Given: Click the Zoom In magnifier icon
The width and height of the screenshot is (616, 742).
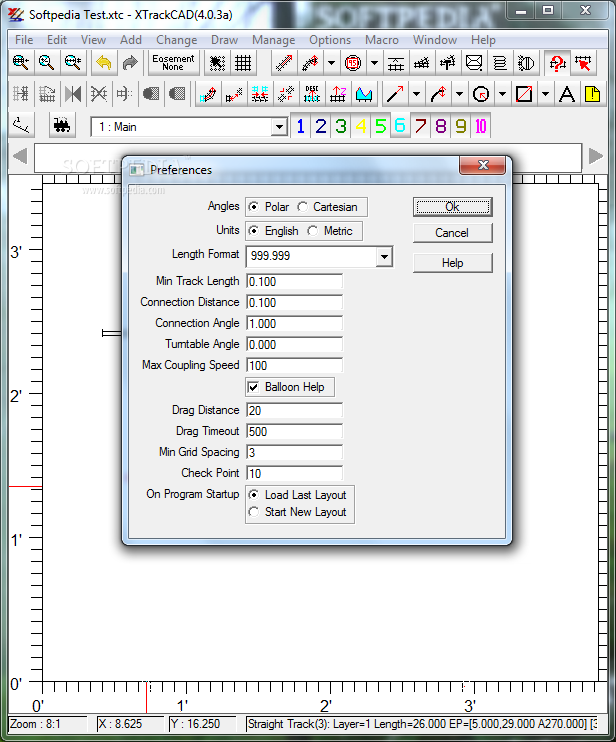Looking at the screenshot, I should 21,62.
